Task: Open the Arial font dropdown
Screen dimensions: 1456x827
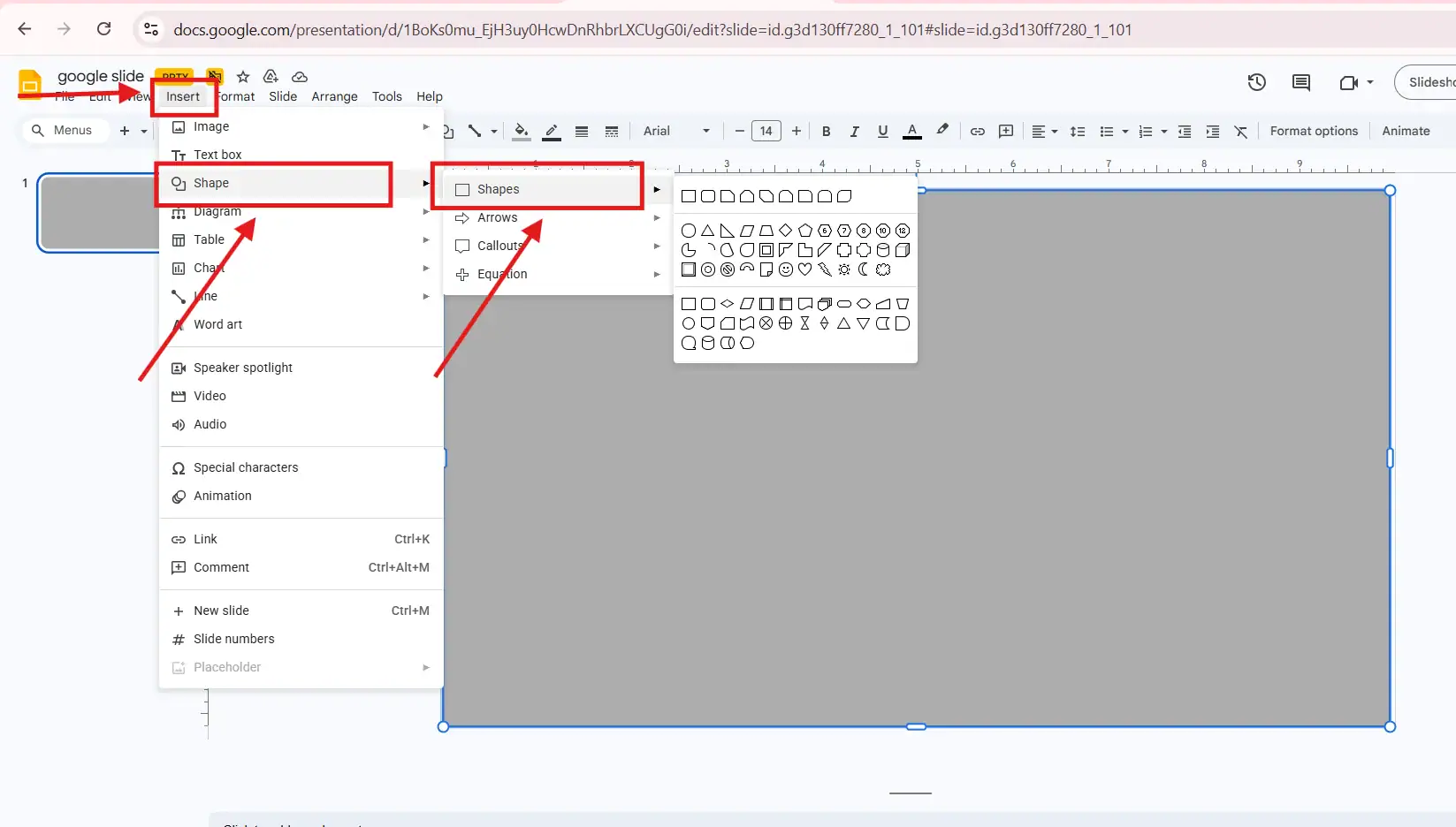Action: [x=676, y=131]
